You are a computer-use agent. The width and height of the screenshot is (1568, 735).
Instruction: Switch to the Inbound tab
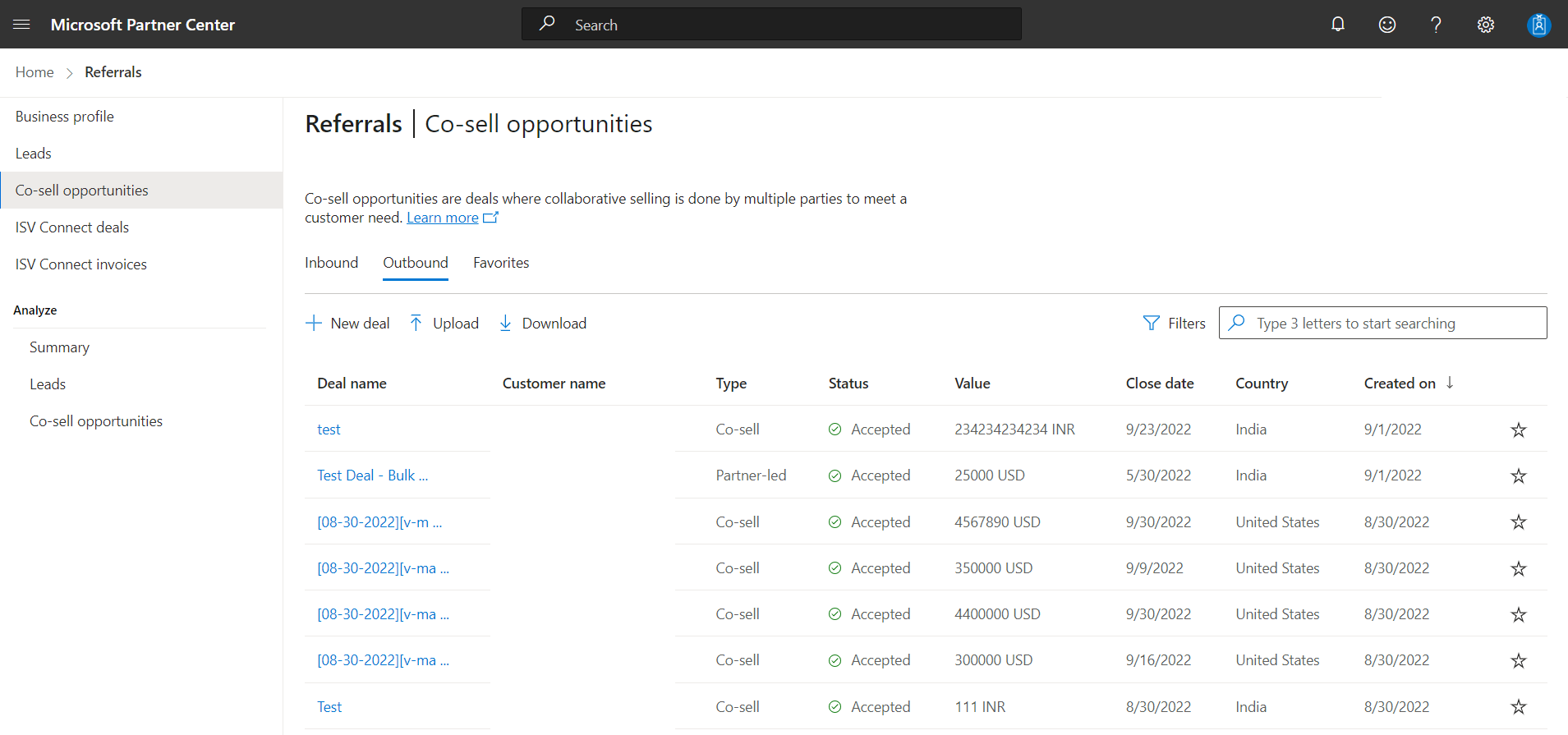point(332,263)
